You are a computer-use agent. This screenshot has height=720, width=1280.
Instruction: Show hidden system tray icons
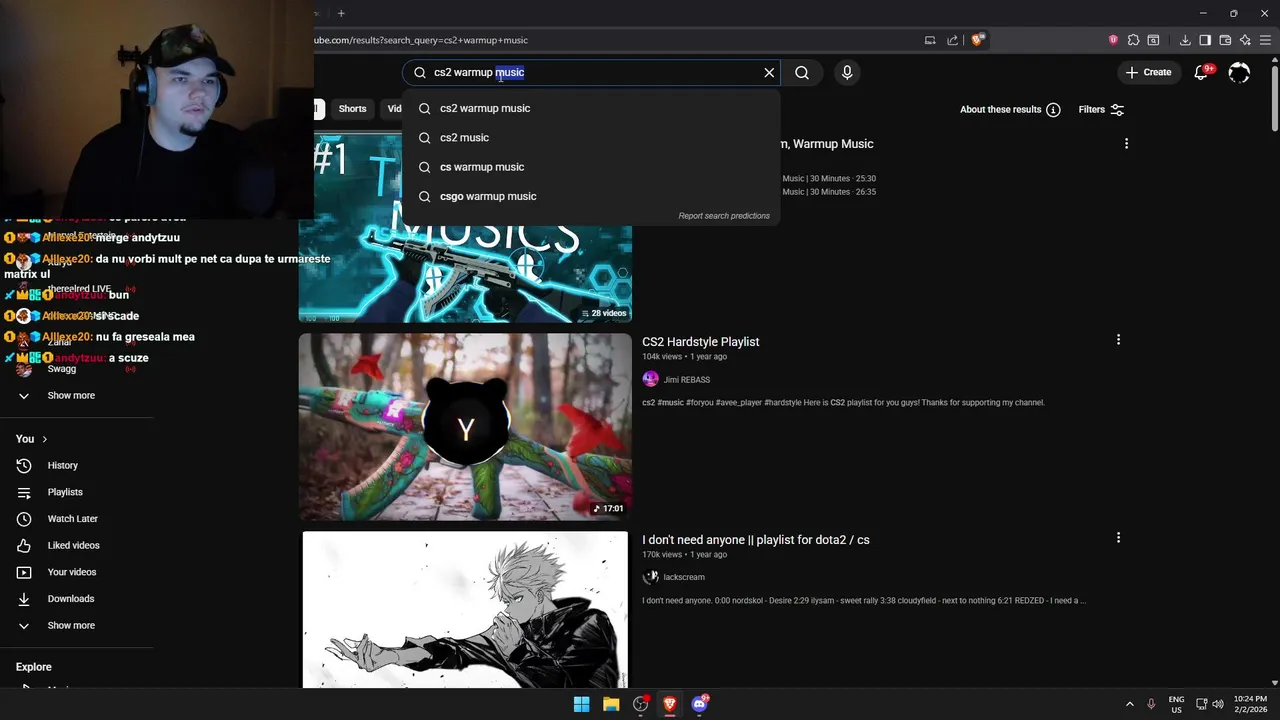click(1130, 704)
